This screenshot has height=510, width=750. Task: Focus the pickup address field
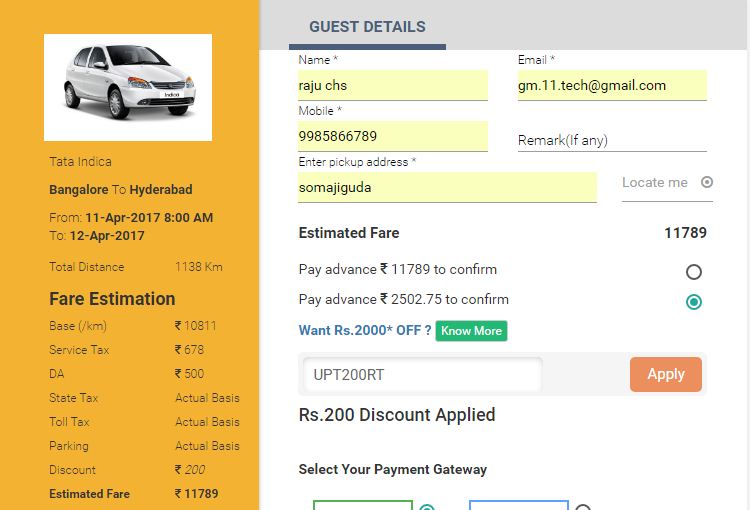click(447, 187)
